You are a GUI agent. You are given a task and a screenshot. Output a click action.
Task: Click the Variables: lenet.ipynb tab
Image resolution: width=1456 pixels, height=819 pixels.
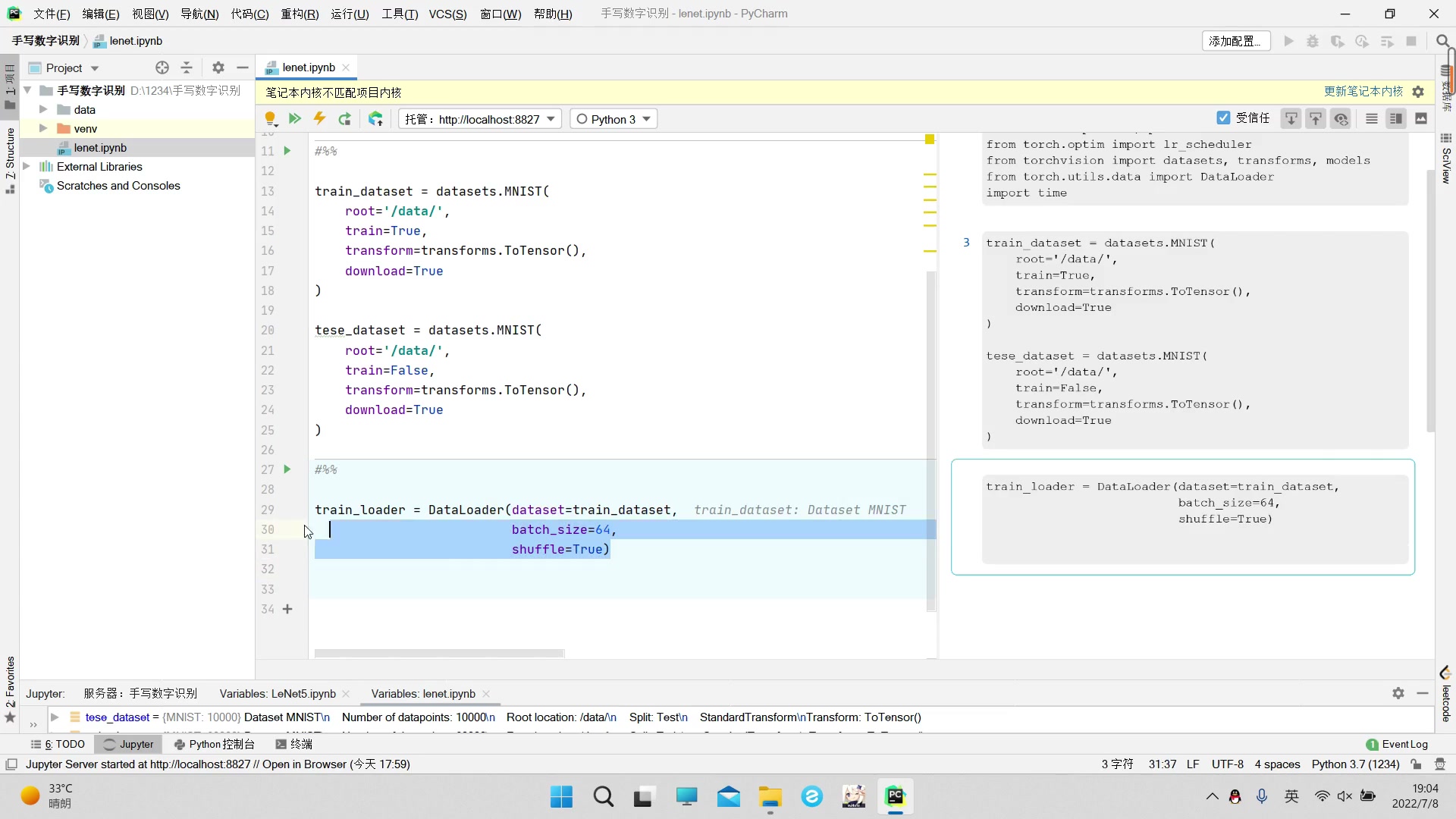[x=420, y=693]
